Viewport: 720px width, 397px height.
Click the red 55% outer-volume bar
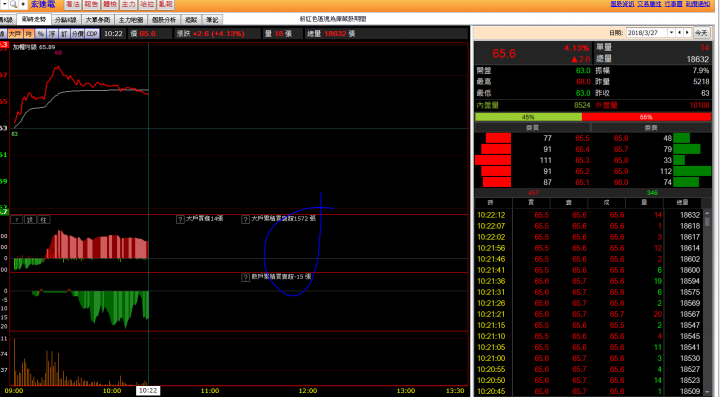[x=647, y=117]
